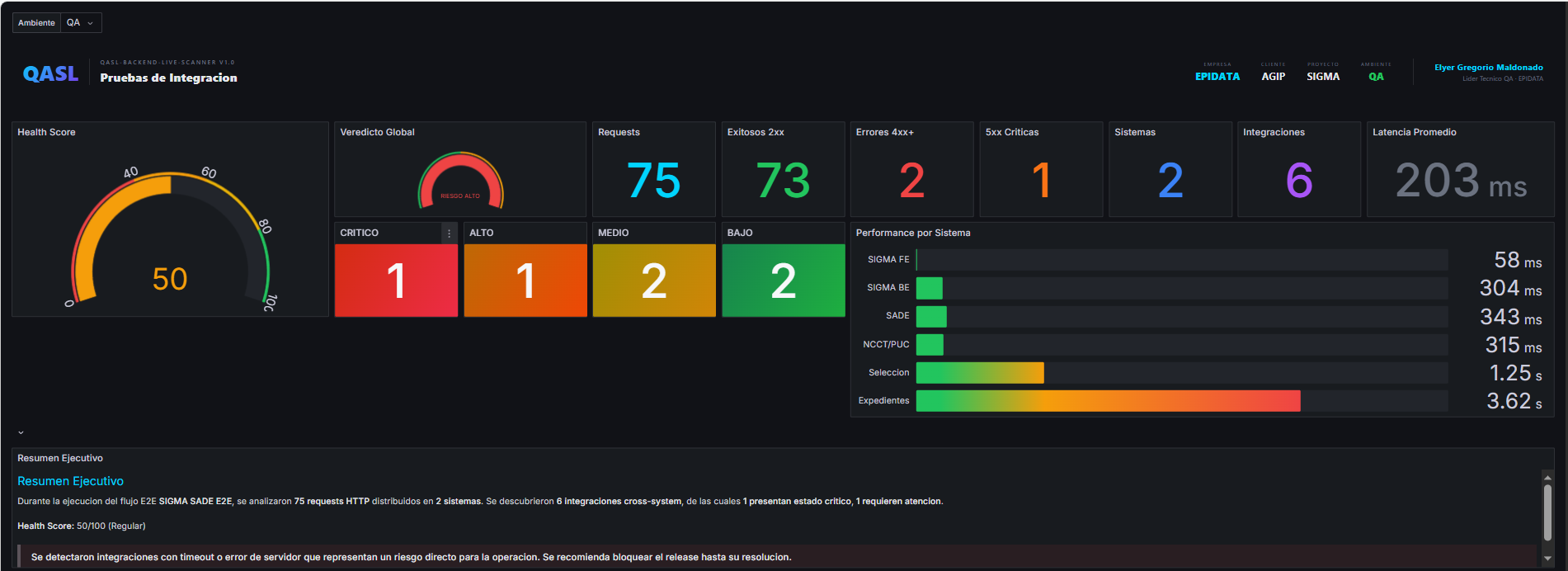Click the 304 ms SIGMA BE value
This screenshot has height=571, width=1568.
pyautogui.click(x=1511, y=288)
